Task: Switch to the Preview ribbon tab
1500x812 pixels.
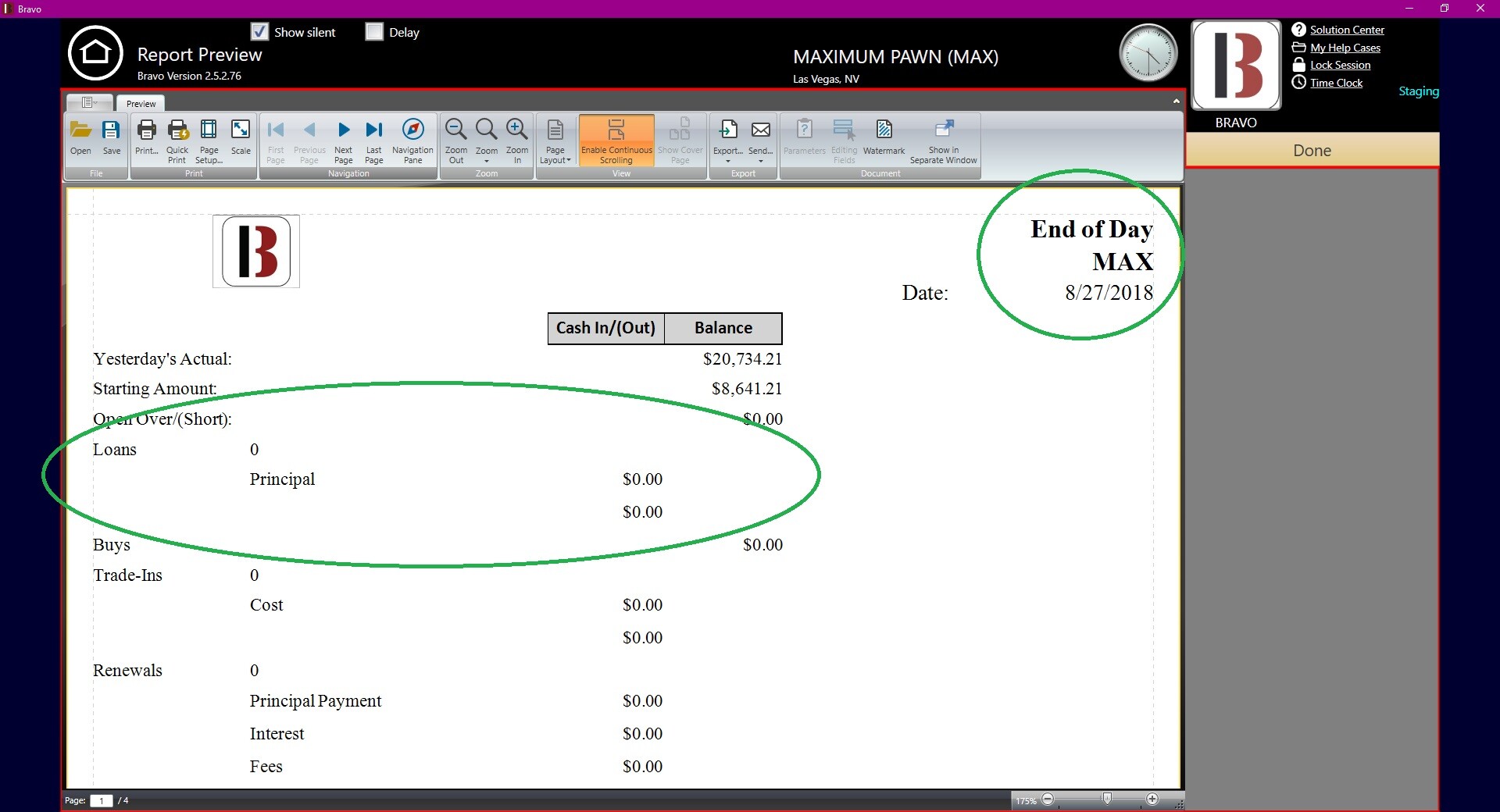Action: [141, 103]
